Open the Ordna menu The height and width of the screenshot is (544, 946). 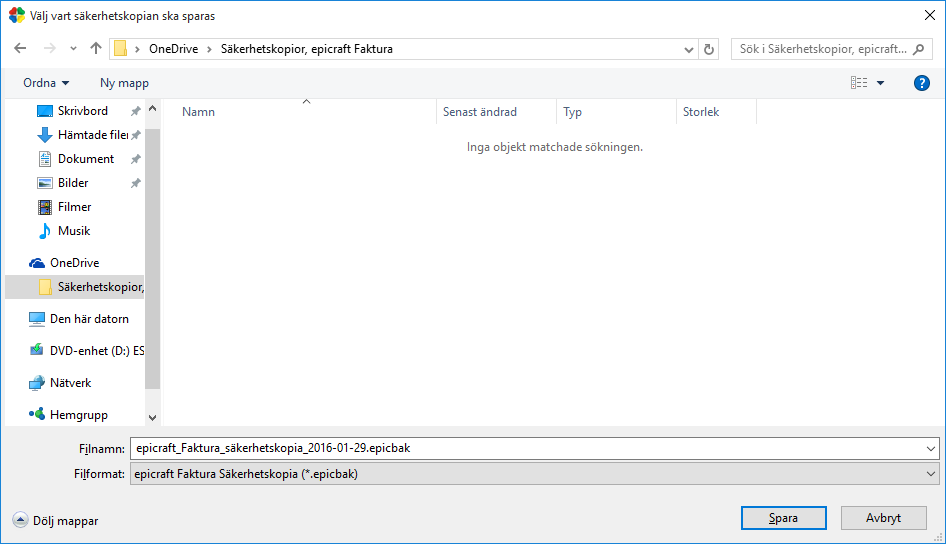[x=46, y=83]
